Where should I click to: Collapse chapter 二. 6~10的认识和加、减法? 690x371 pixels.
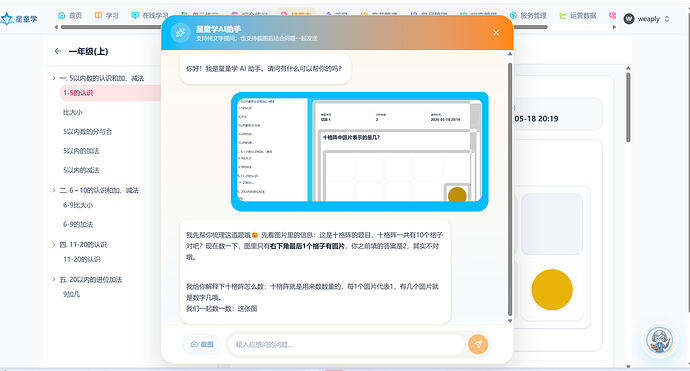pyautogui.click(x=54, y=190)
